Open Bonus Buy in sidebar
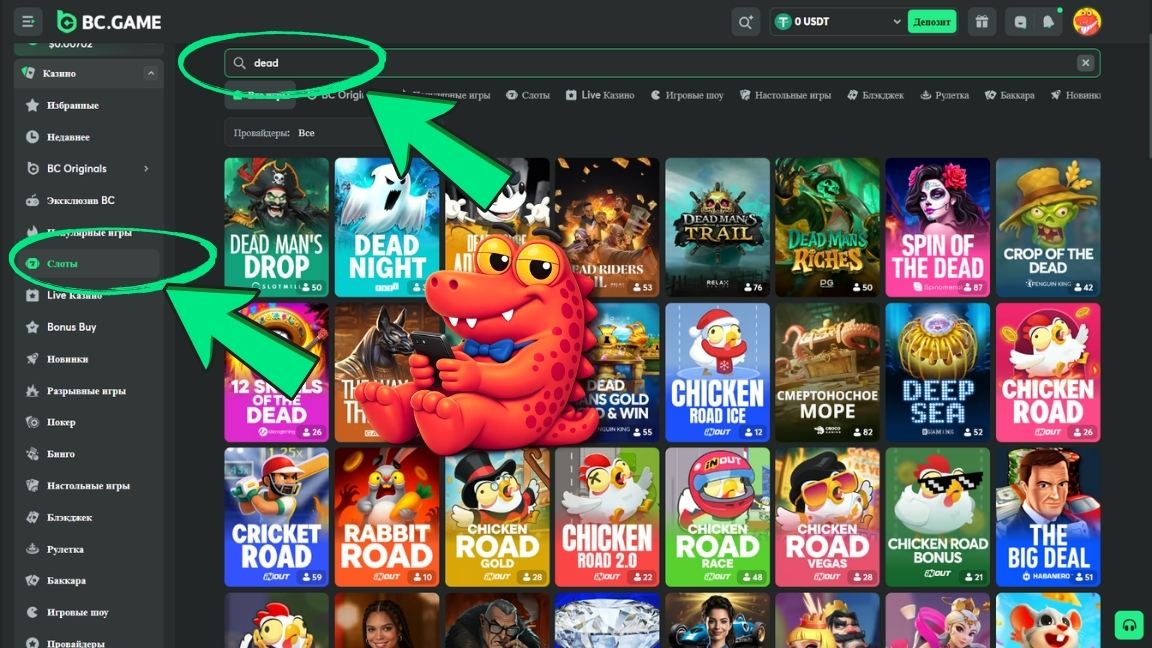The image size is (1152, 648). 87,327
